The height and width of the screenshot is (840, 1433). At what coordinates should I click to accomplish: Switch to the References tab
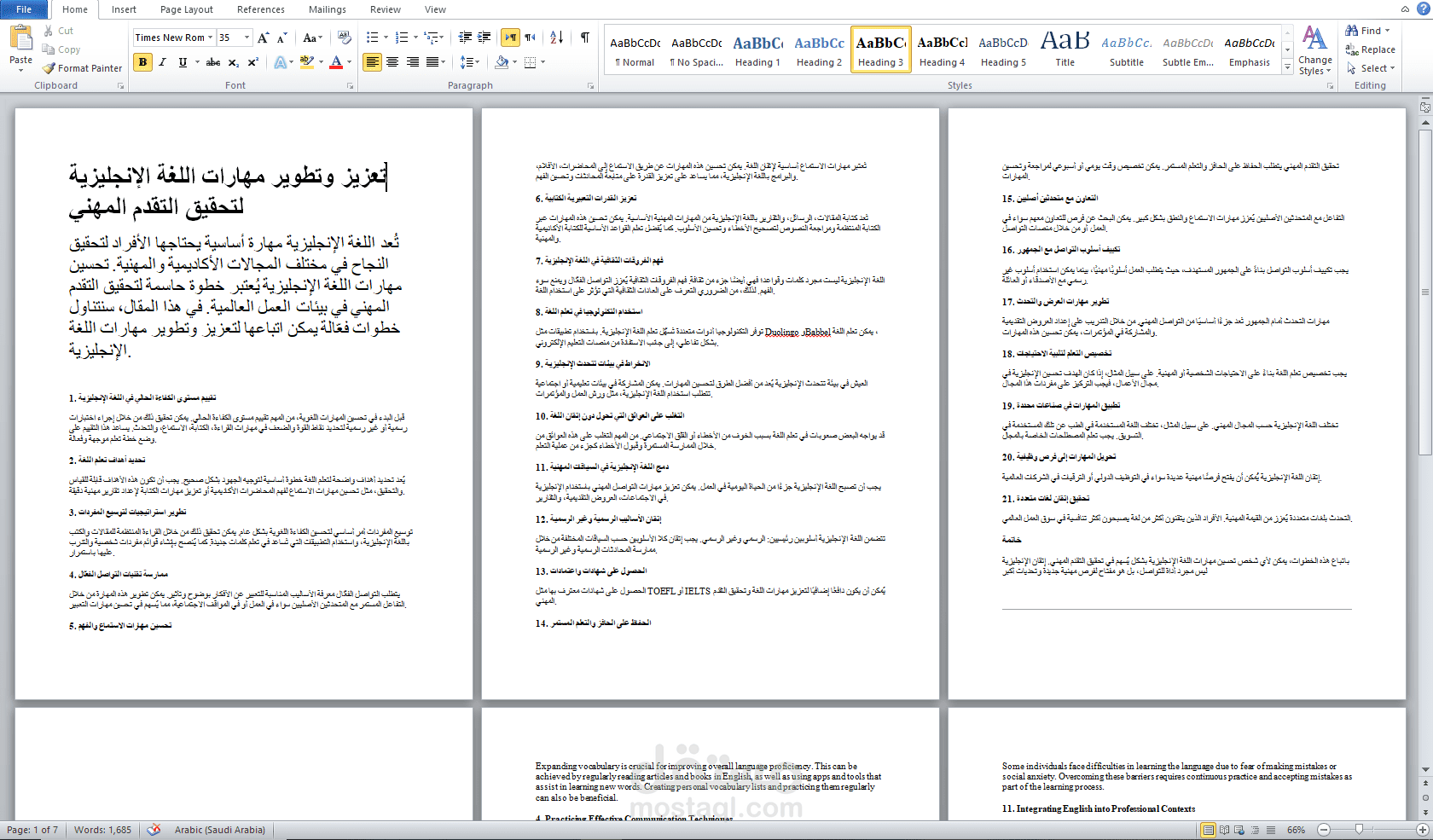tap(261, 9)
